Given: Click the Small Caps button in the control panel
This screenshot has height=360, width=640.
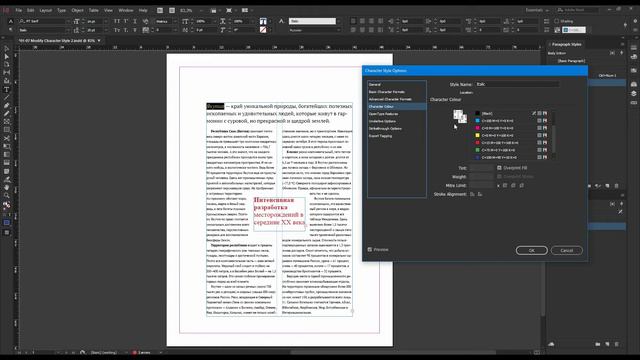Looking at the screenshot, I should 117,30.
